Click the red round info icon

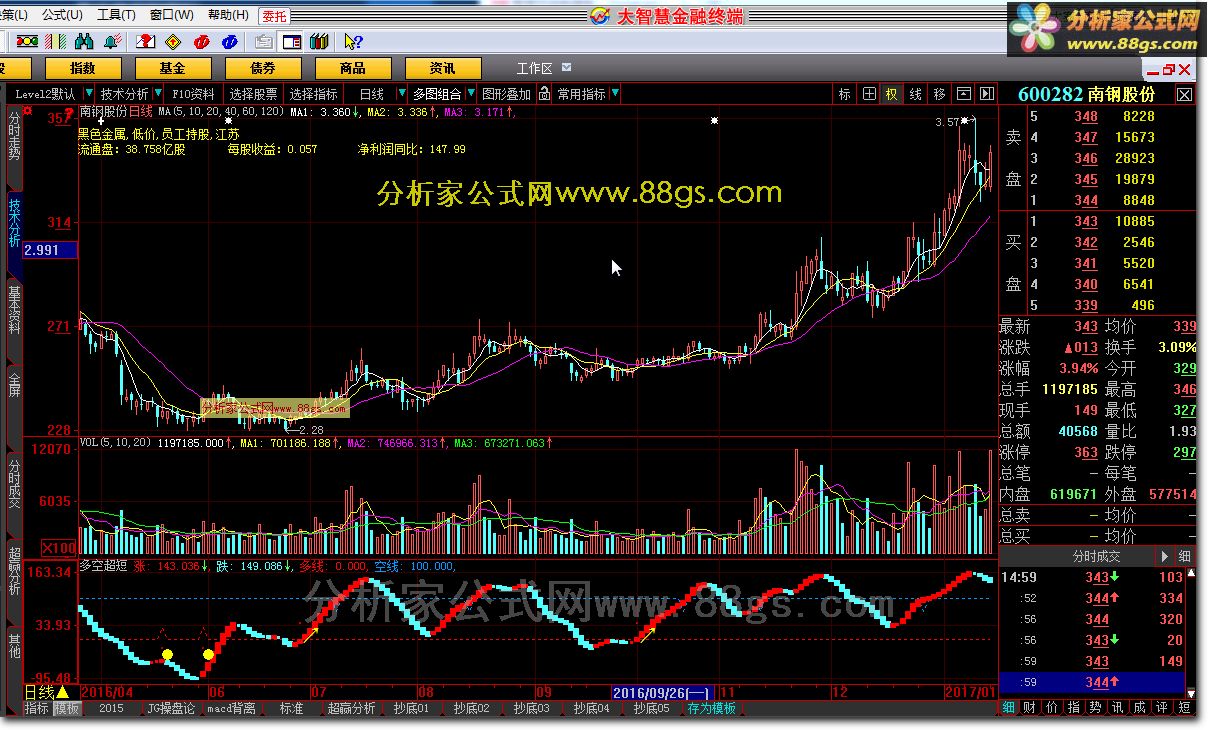(x=202, y=41)
